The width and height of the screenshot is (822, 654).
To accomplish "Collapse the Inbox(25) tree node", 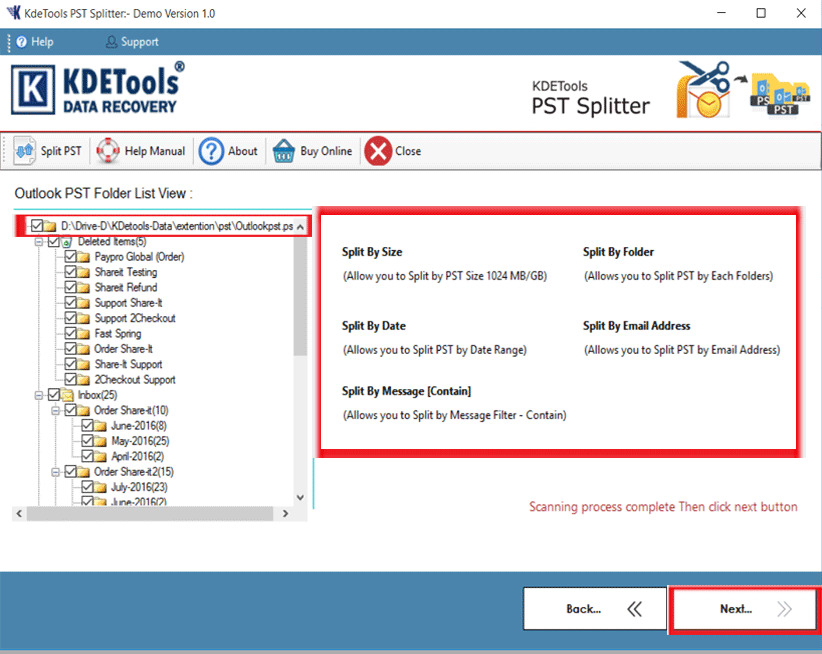I will tap(39, 395).
